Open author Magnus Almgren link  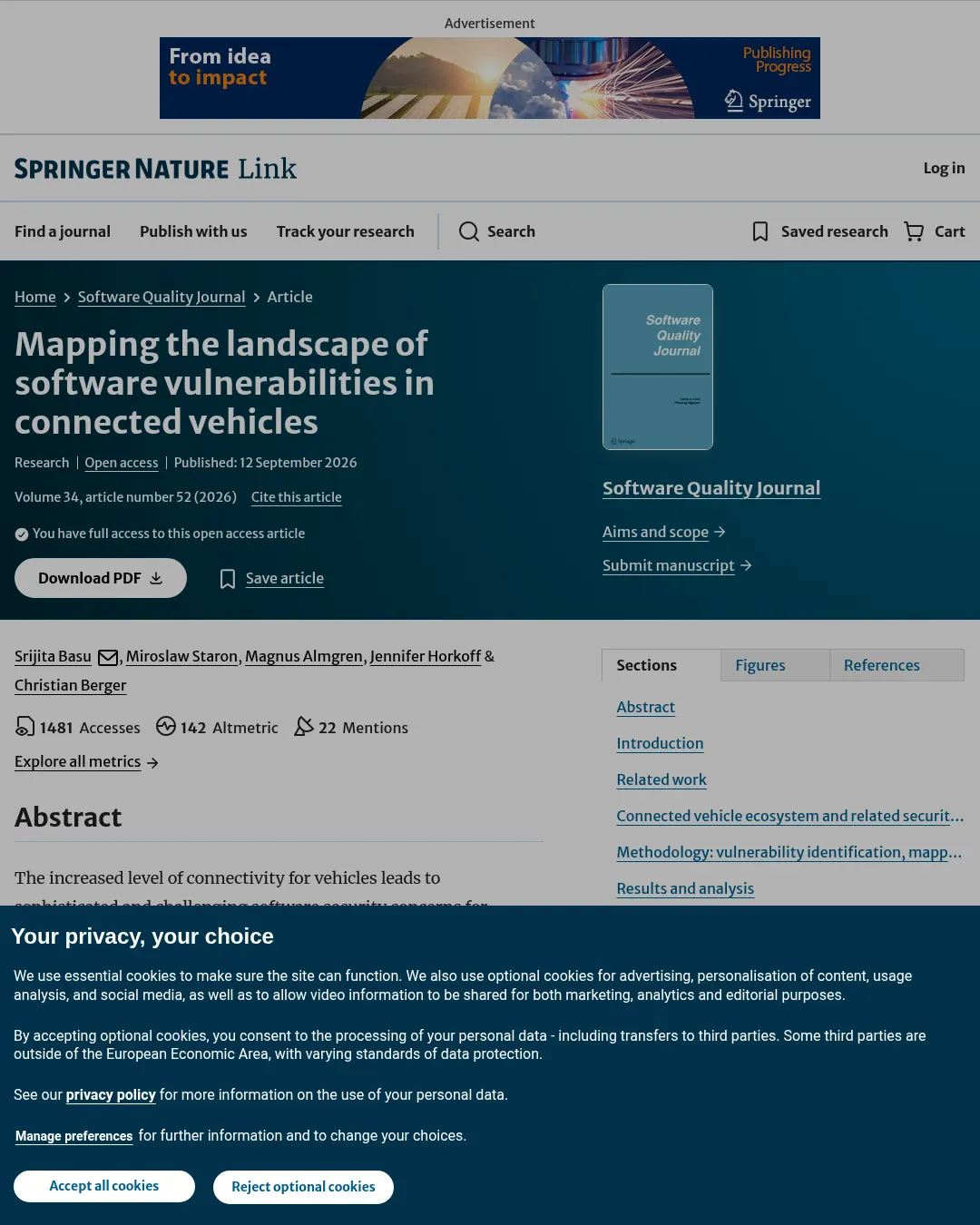[x=304, y=656]
